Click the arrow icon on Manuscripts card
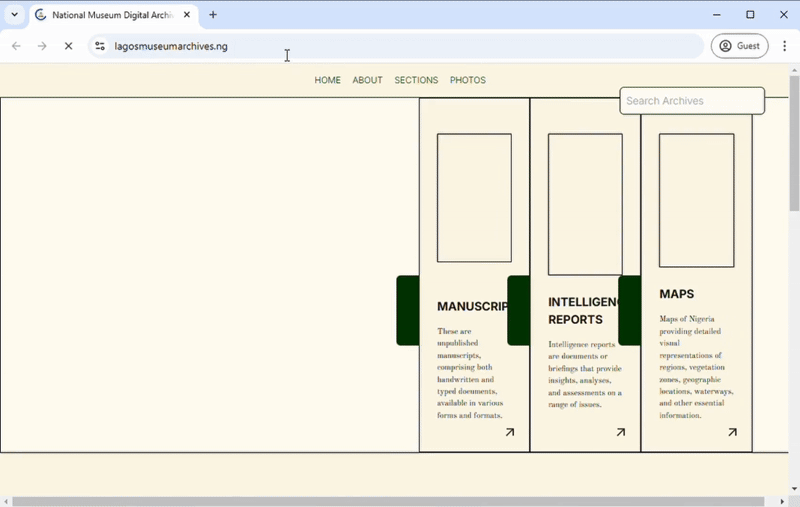Image resolution: width=800 pixels, height=507 pixels. point(510,432)
